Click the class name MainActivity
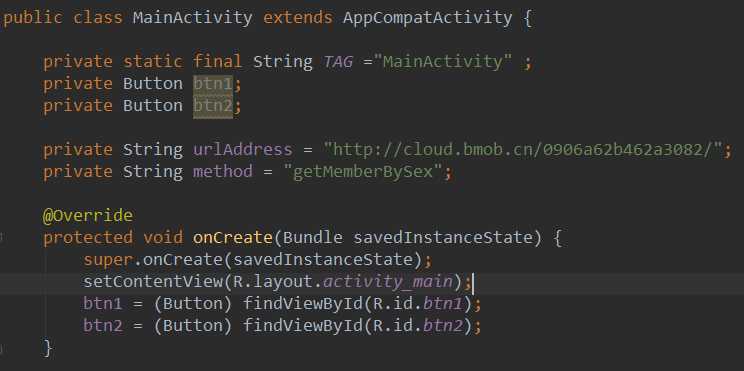744x371 pixels. click(193, 19)
